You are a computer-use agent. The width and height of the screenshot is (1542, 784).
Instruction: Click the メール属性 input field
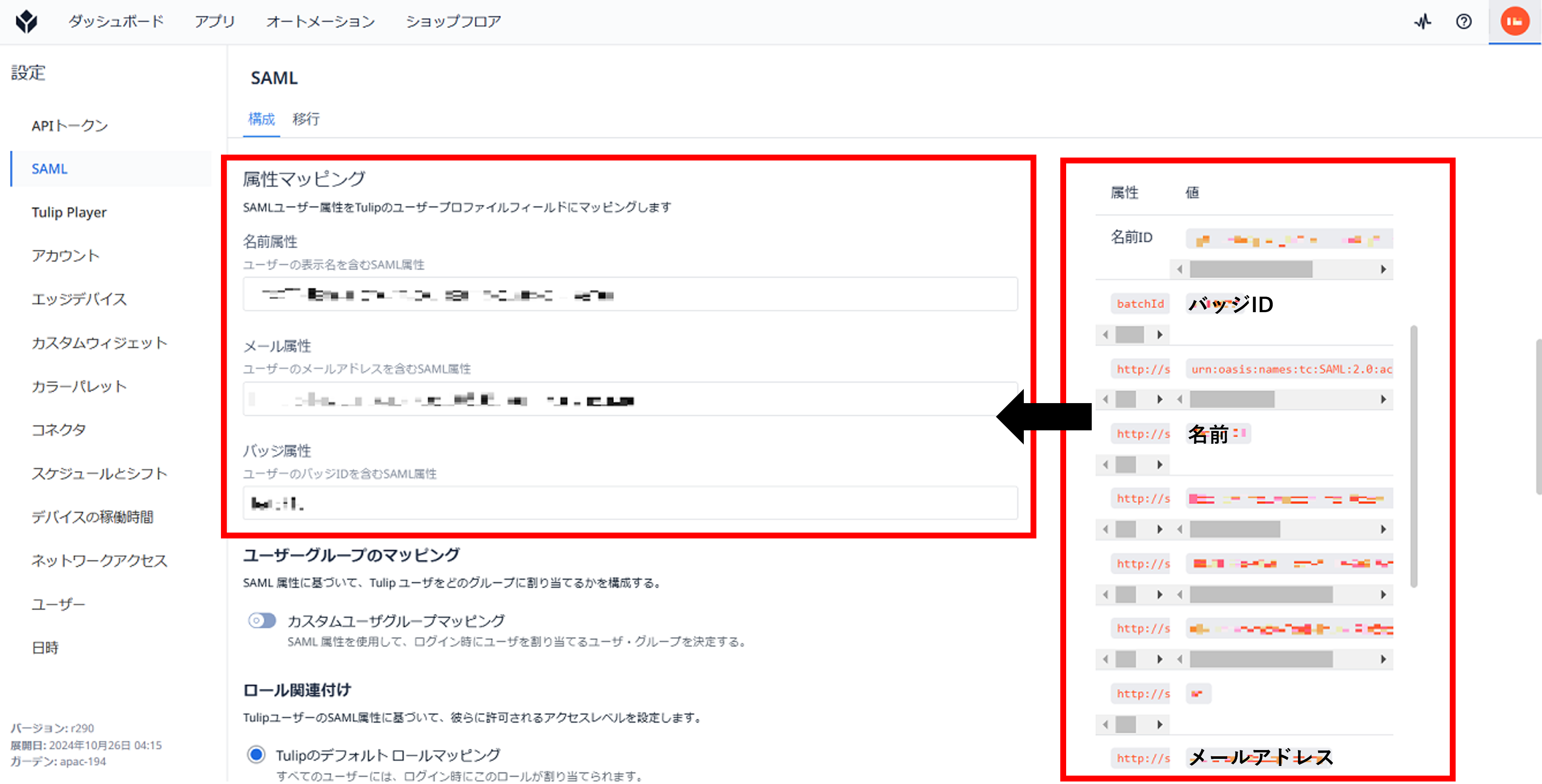[630, 399]
